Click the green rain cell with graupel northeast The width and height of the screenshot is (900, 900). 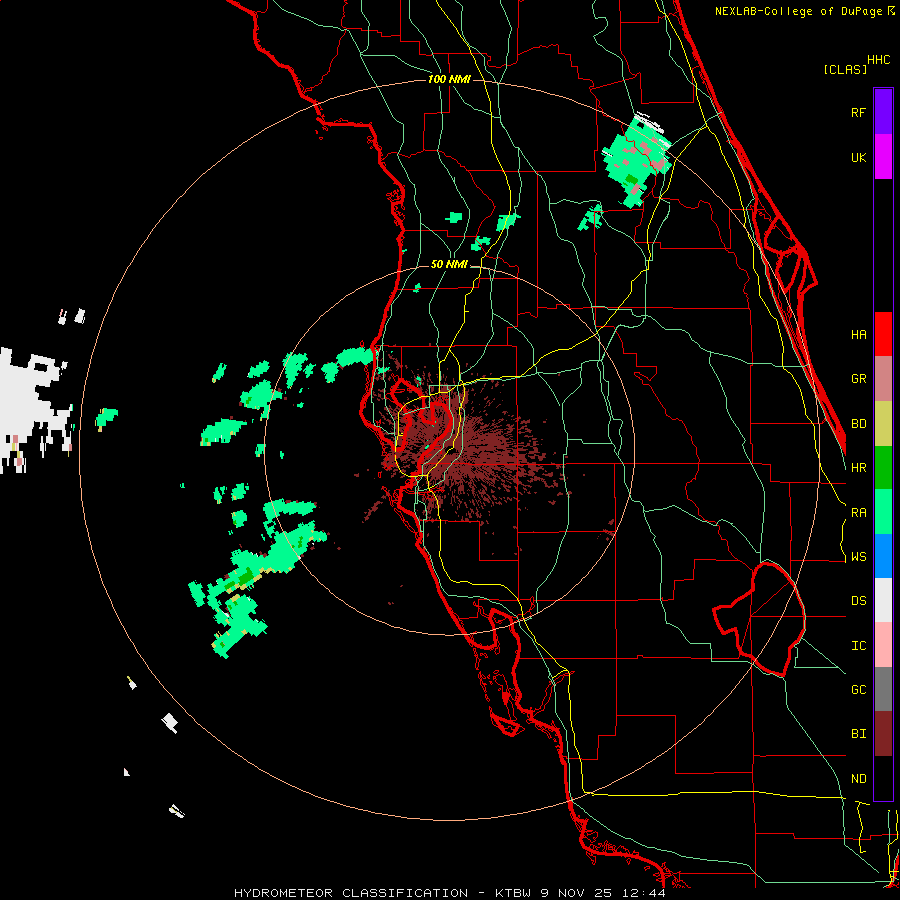(x=636, y=160)
